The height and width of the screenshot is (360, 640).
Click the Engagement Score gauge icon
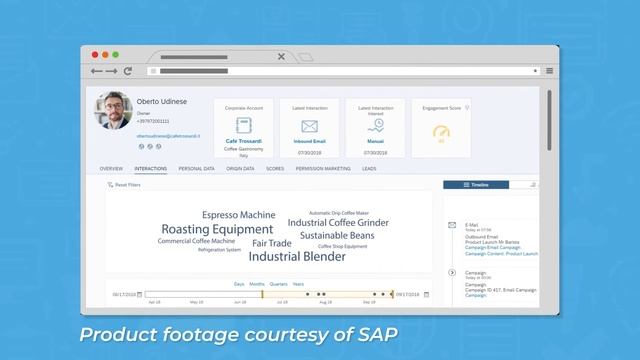[x=441, y=133]
